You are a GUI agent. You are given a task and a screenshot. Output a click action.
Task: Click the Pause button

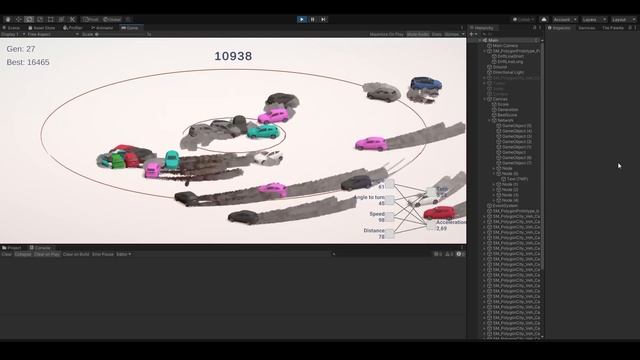[313, 19]
